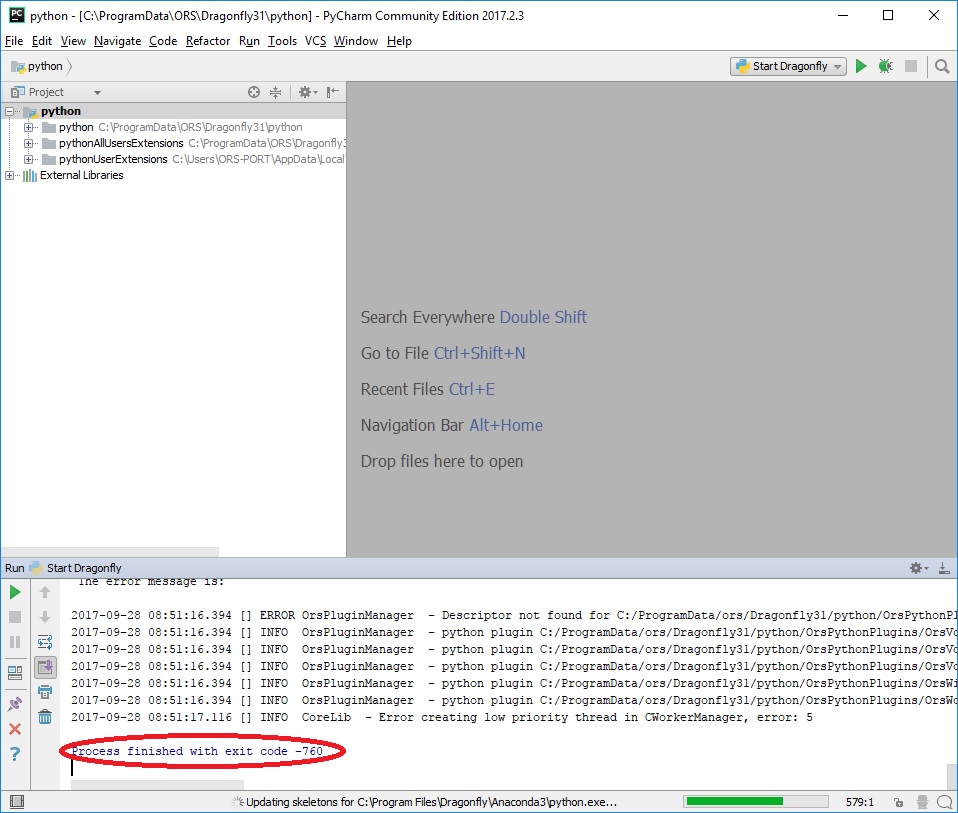Open the Run panel settings gear
Screen dimensions: 958x813
[x=915, y=567]
